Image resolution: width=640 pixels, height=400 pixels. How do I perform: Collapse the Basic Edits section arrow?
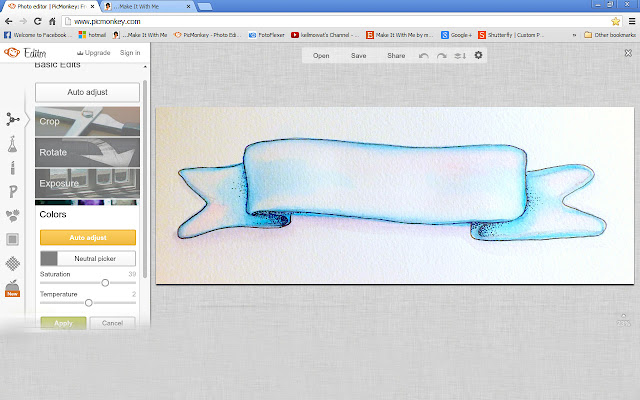[145, 67]
